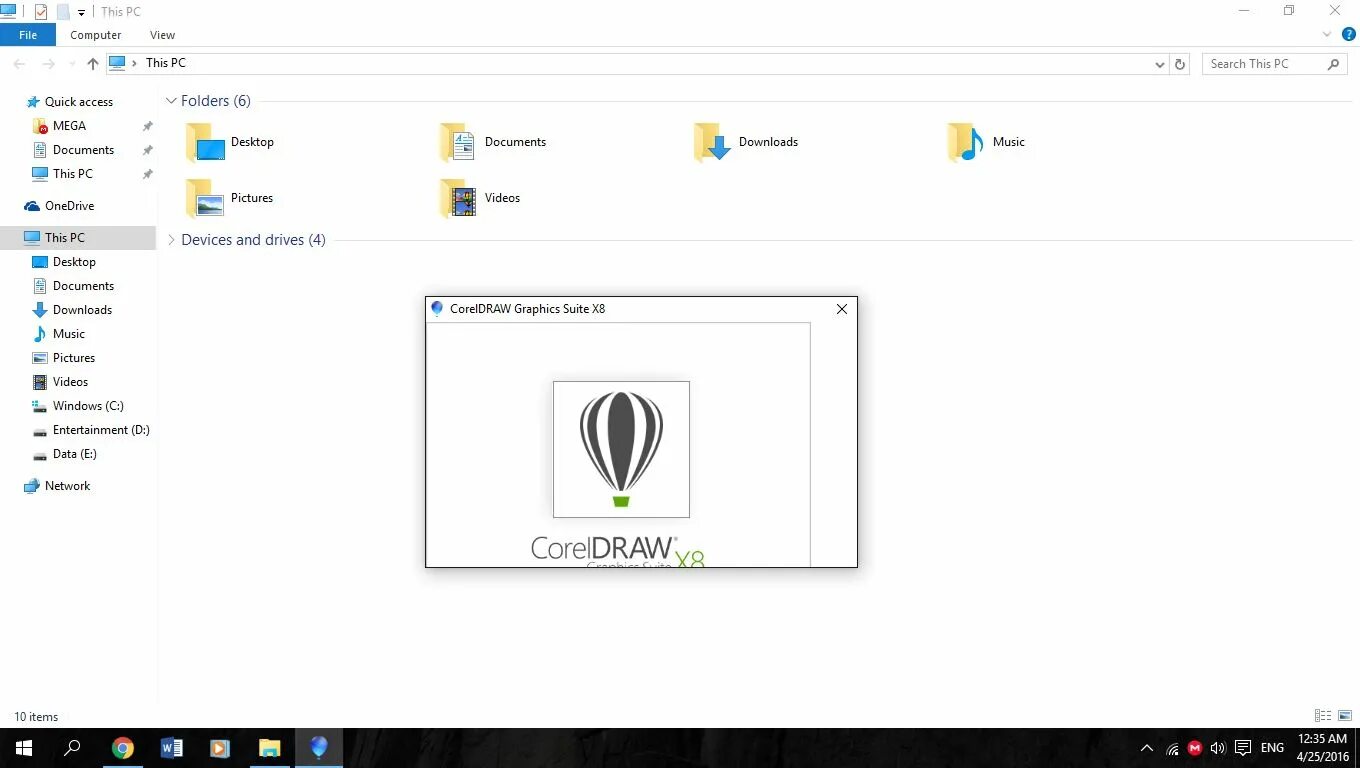1360x768 pixels.
Task: Click the Search This PC field
Action: [1275, 64]
